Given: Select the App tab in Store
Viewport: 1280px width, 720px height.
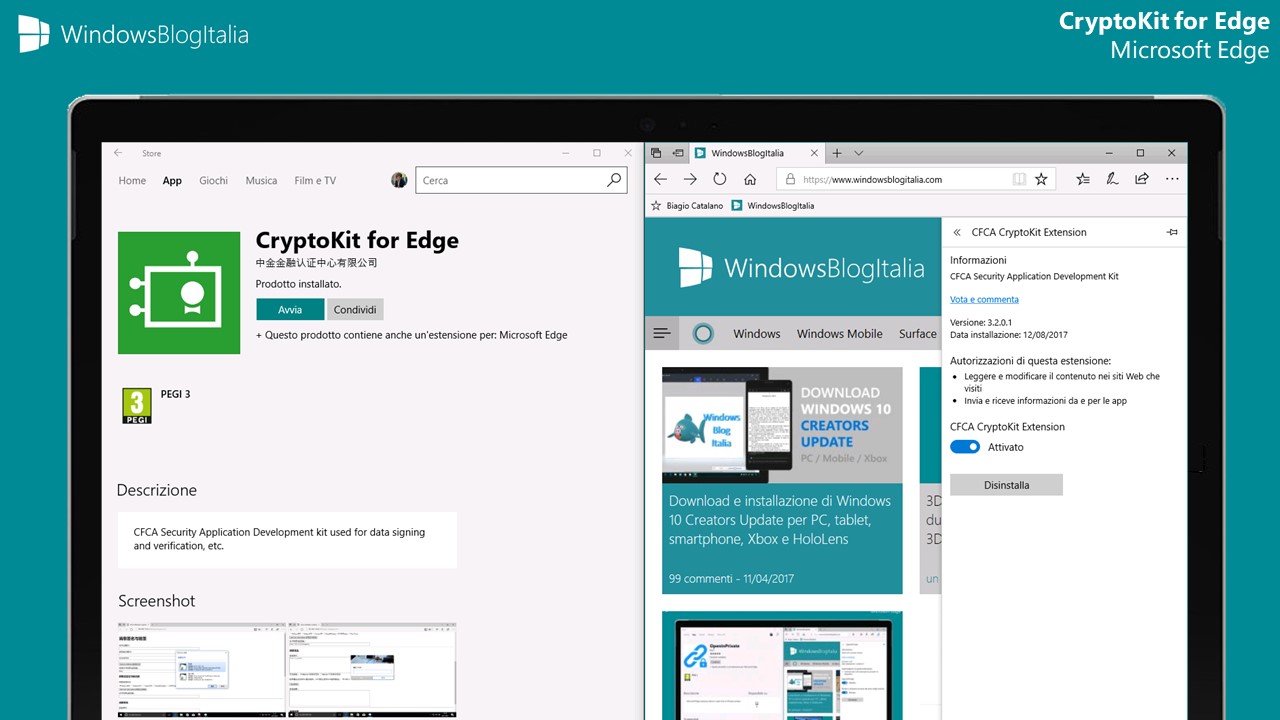Looking at the screenshot, I should tap(172, 181).
